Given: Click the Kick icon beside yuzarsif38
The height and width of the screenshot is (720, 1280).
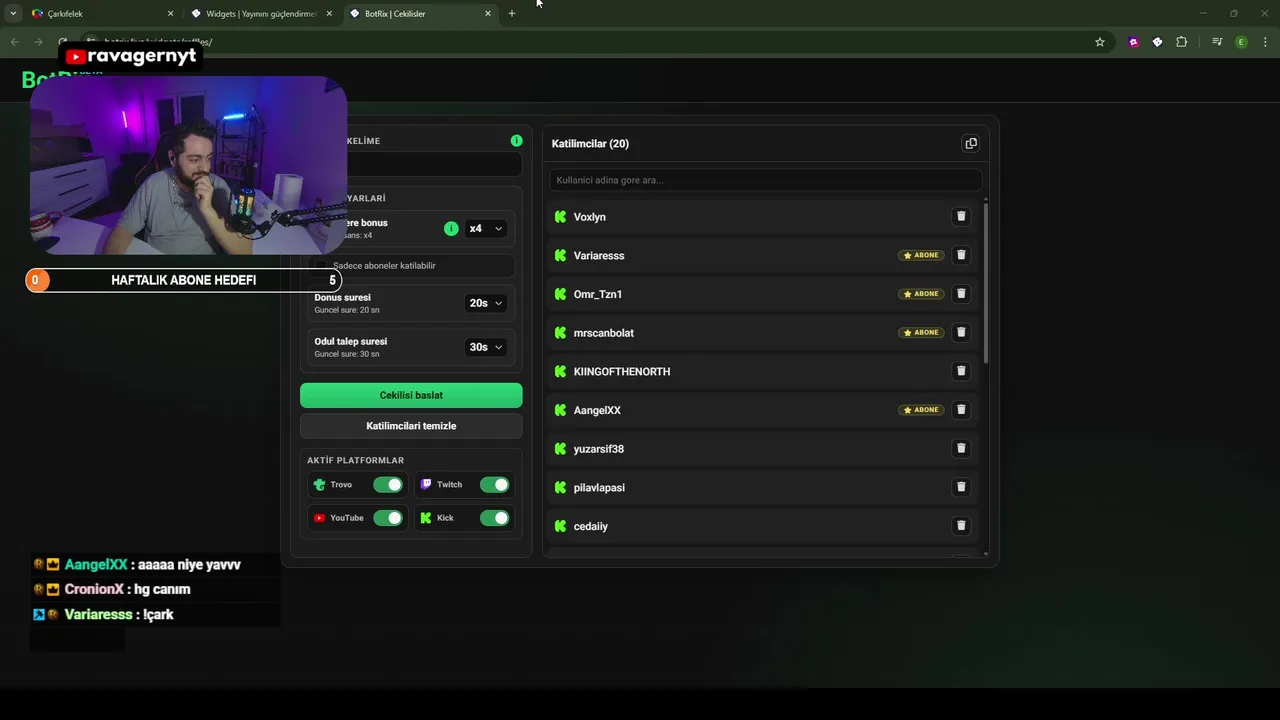Looking at the screenshot, I should [x=561, y=449].
